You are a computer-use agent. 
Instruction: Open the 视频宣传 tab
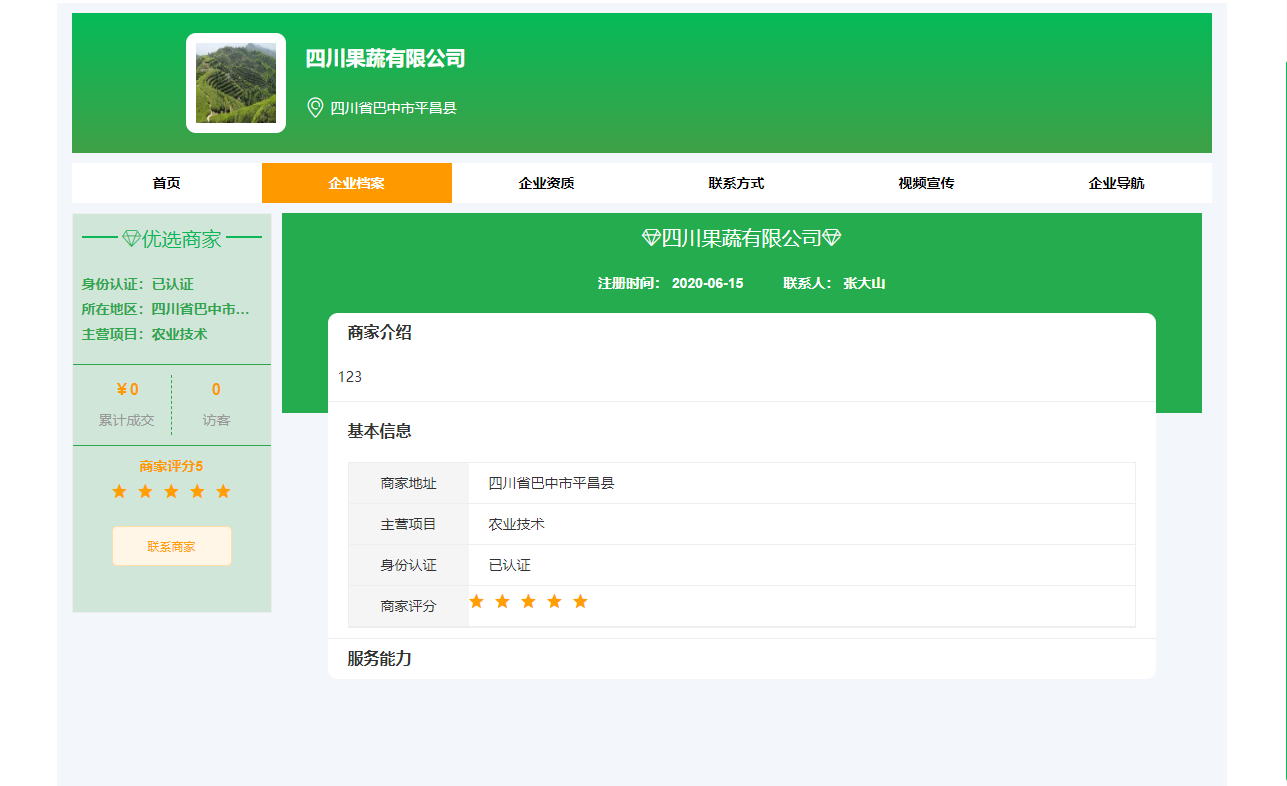926,183
